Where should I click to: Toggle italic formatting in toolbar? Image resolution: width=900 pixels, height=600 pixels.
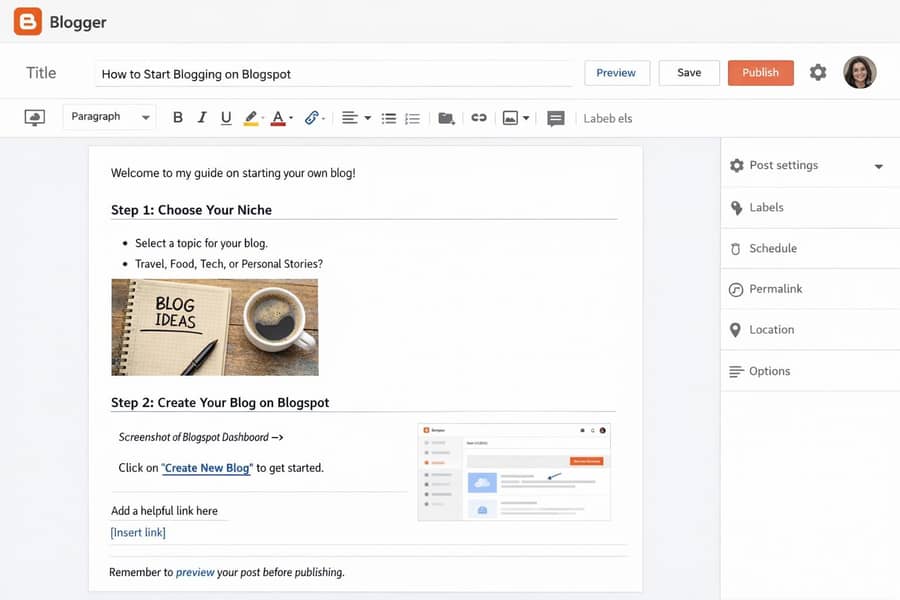(202, 118)
